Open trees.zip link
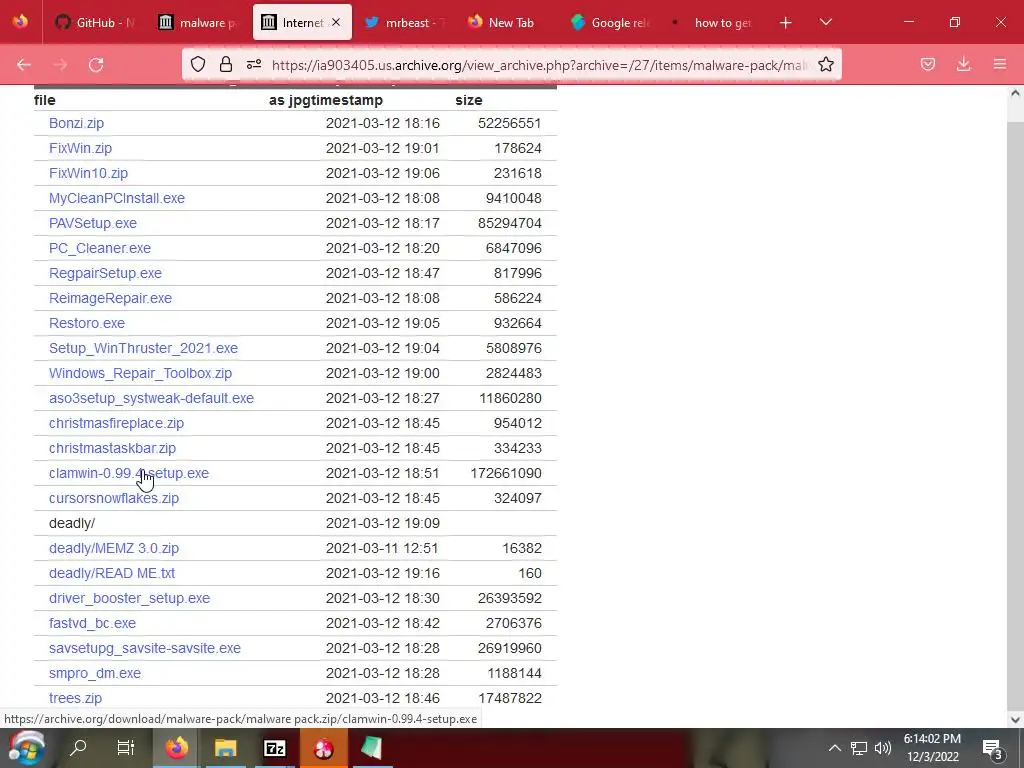The height and width of the screenshot is (768, 1024). click(x=75, y=698)
